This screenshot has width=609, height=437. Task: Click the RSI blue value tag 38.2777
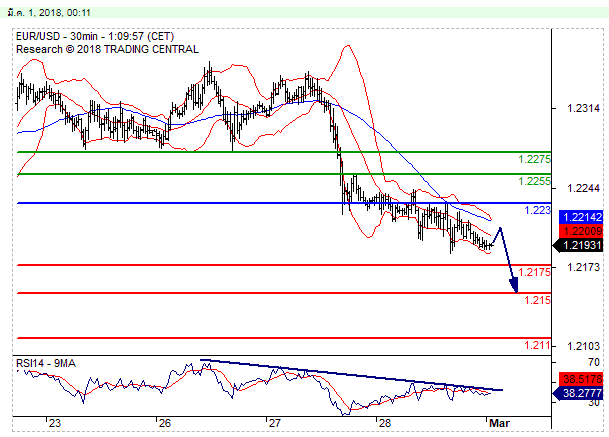579,393
